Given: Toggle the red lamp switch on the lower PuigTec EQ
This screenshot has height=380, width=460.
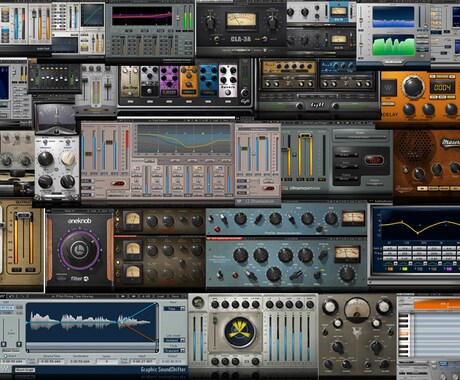Looking at the screenshot, I should [x=235, y=275].
